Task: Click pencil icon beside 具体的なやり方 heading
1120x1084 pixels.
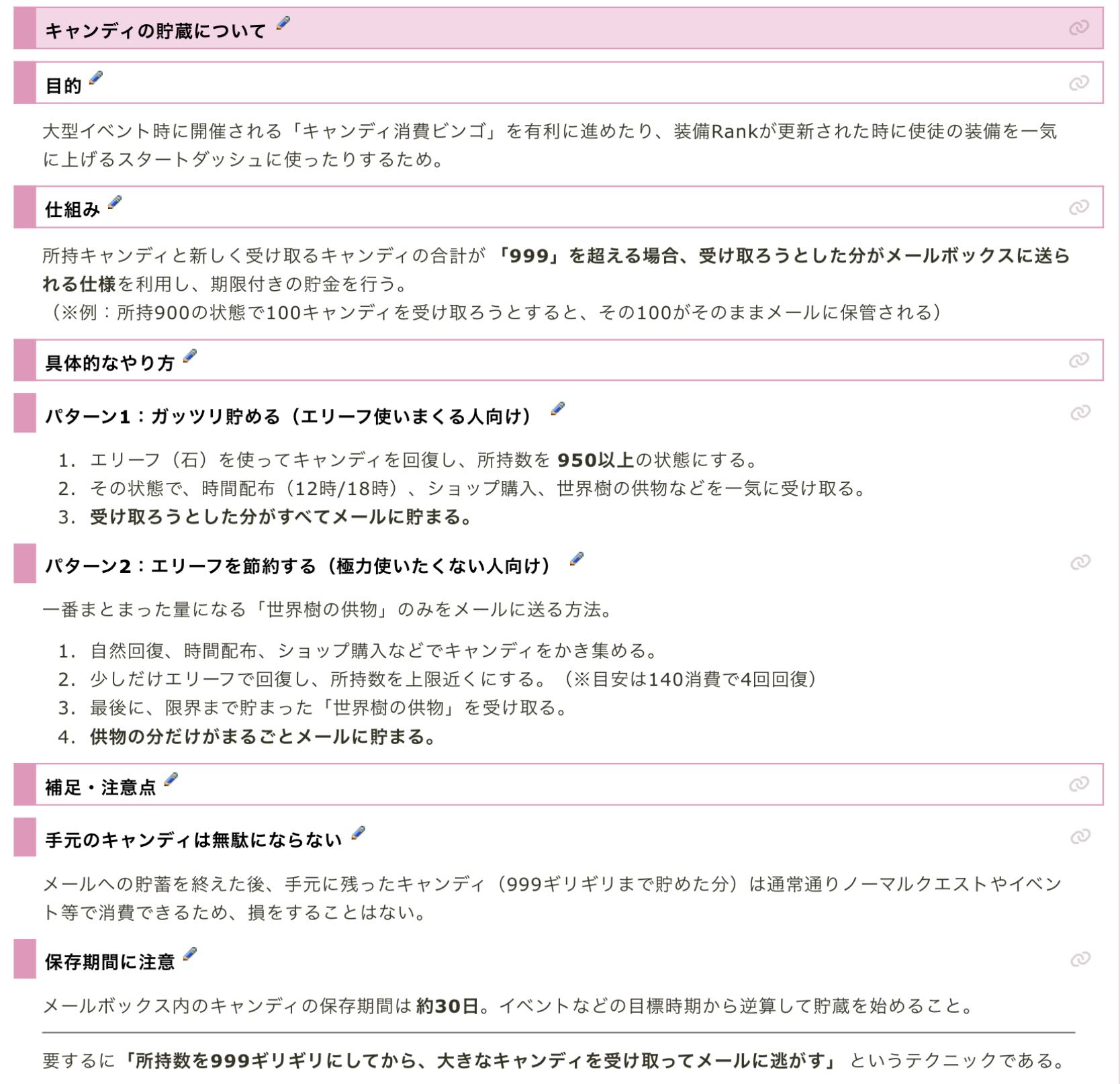Action: [x=190, y=356]
